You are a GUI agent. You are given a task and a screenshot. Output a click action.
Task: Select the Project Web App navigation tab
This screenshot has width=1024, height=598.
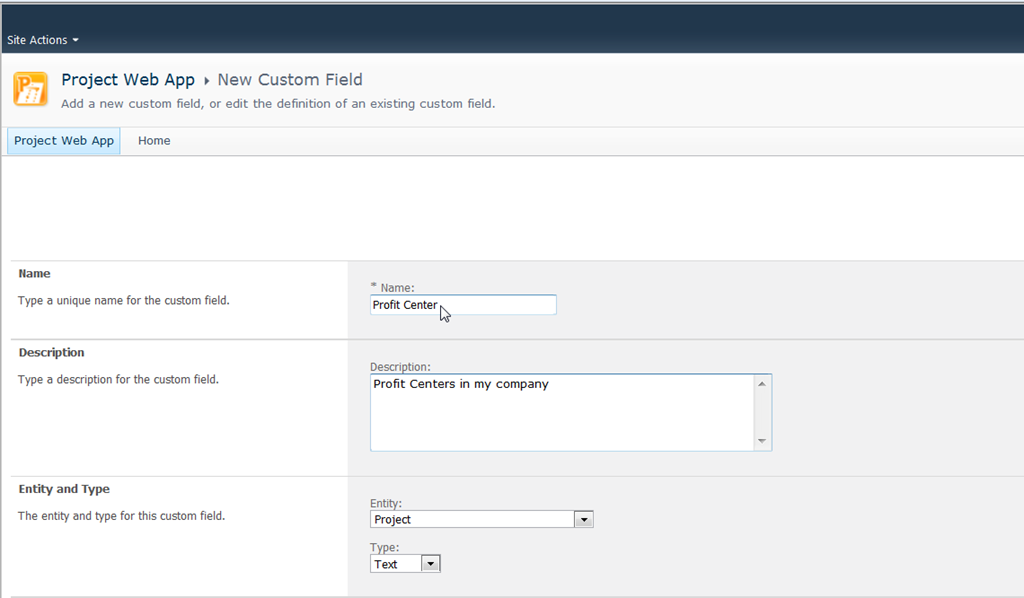coord(64,141)
